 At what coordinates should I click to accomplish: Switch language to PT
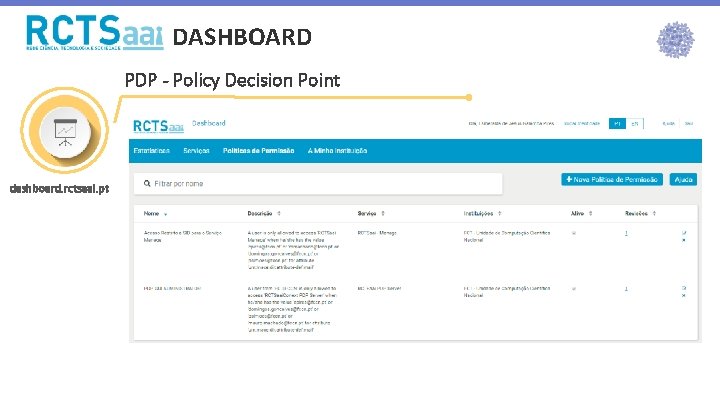pos(617,124)
